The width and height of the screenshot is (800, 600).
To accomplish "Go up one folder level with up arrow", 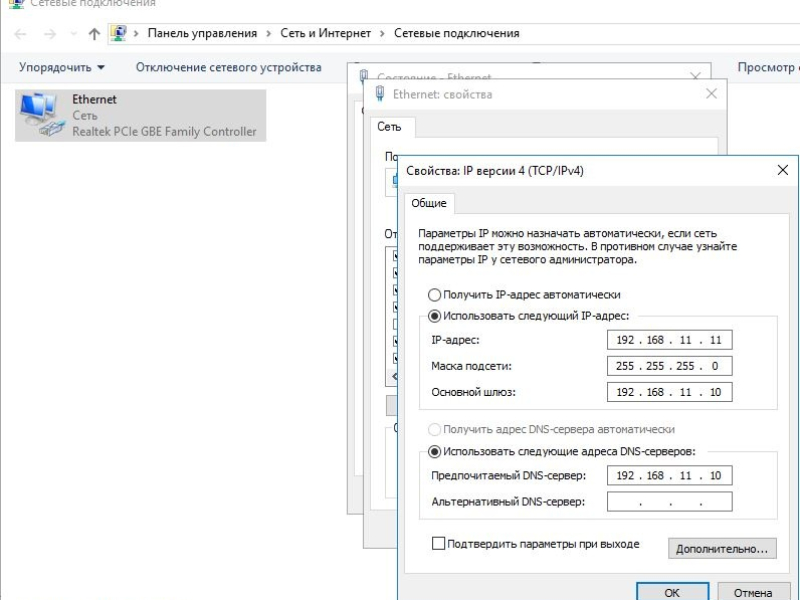I will (94, 34).
